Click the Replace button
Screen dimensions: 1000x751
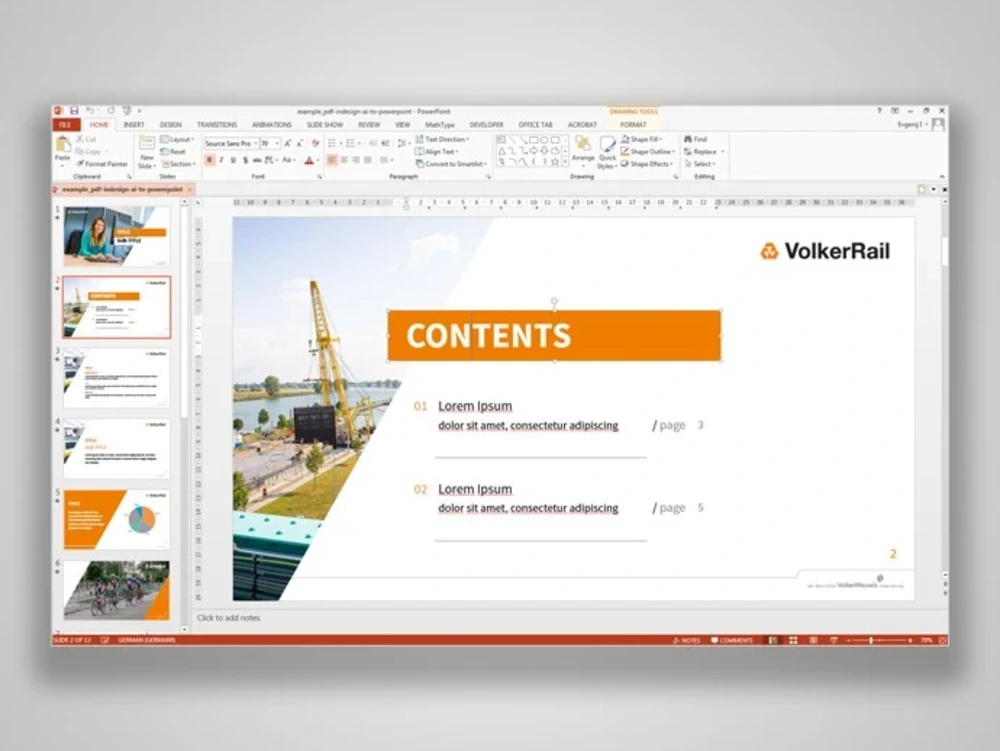tap(700, 152)
